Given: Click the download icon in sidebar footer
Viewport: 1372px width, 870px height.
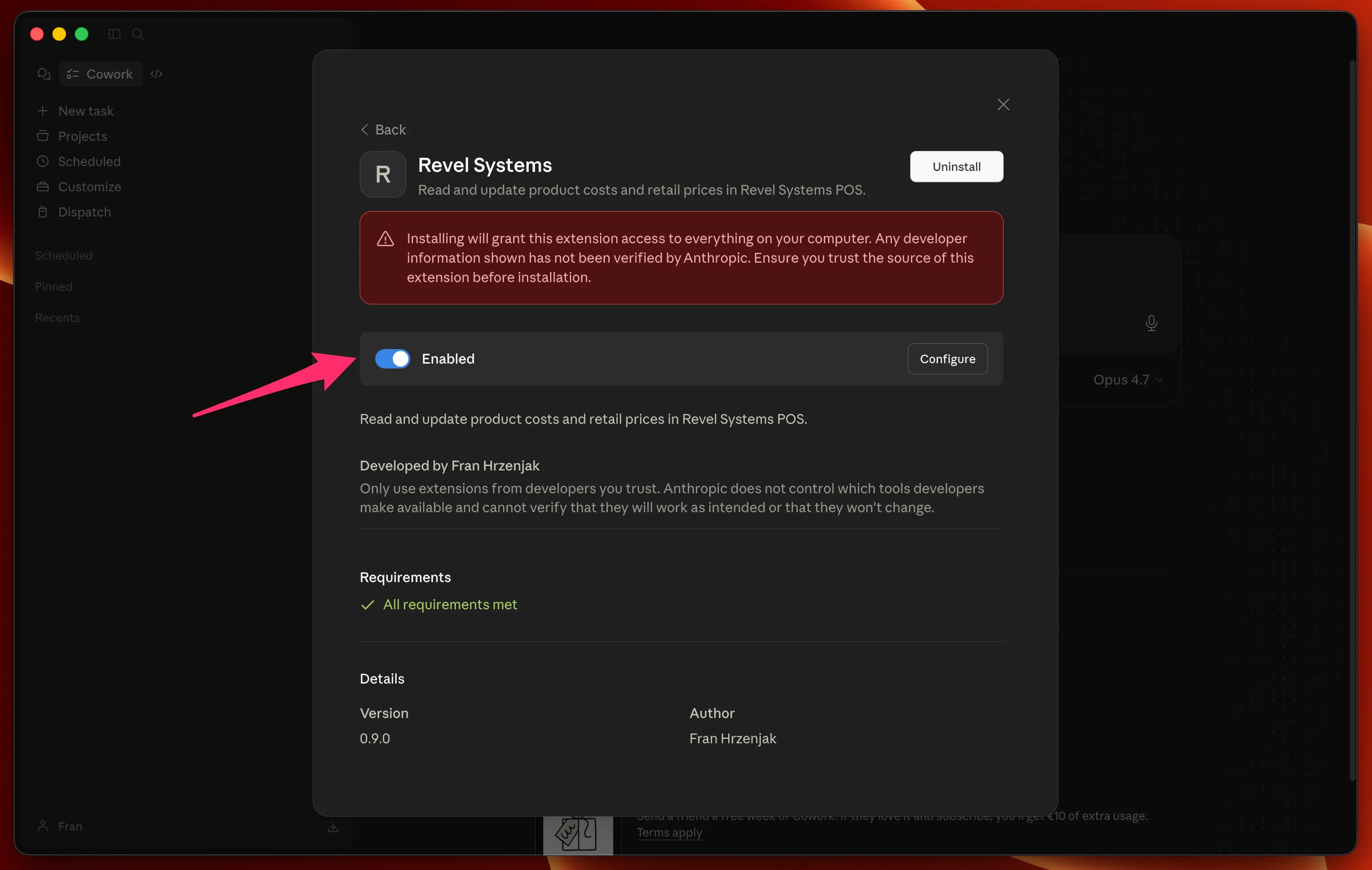Looking at the screenshot, I should pos(334,827).
